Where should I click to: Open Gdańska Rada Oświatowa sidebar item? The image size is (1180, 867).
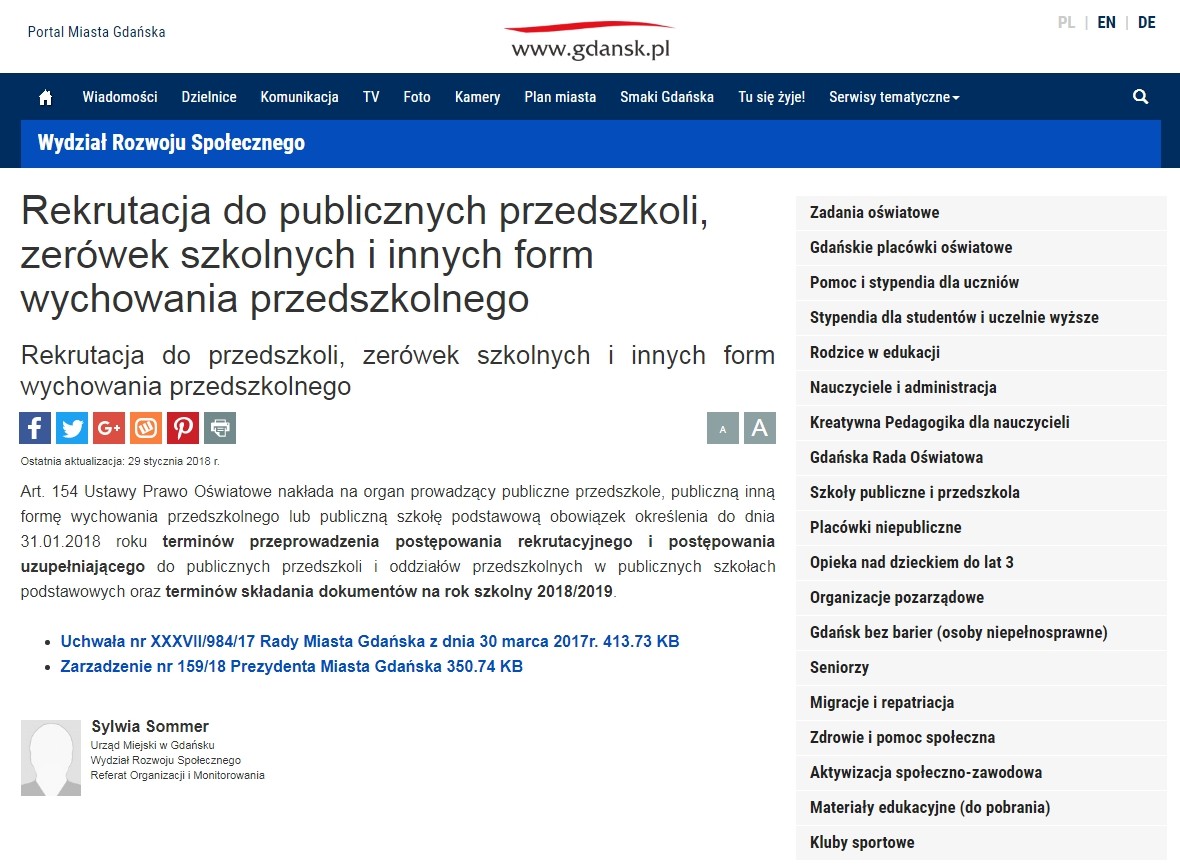click(981, 458)
